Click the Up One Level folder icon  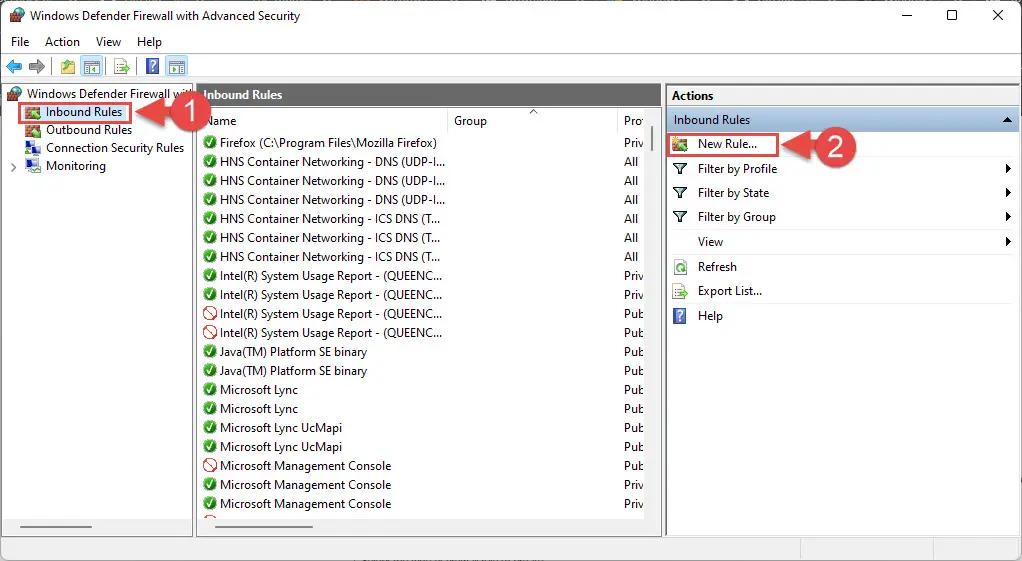coord(67,67)
